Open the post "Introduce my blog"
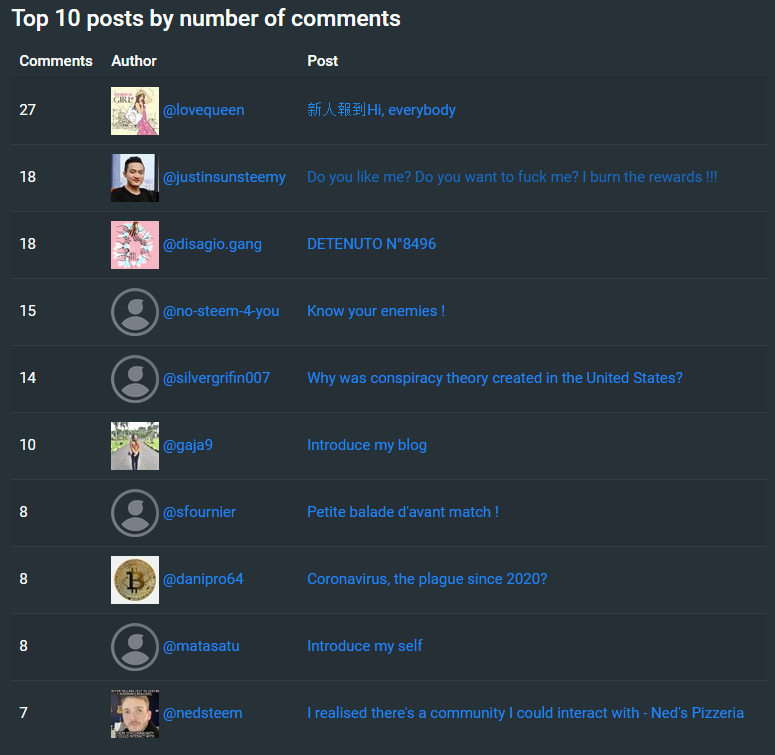This screenshot has width=775, height=755. point(366,445)
